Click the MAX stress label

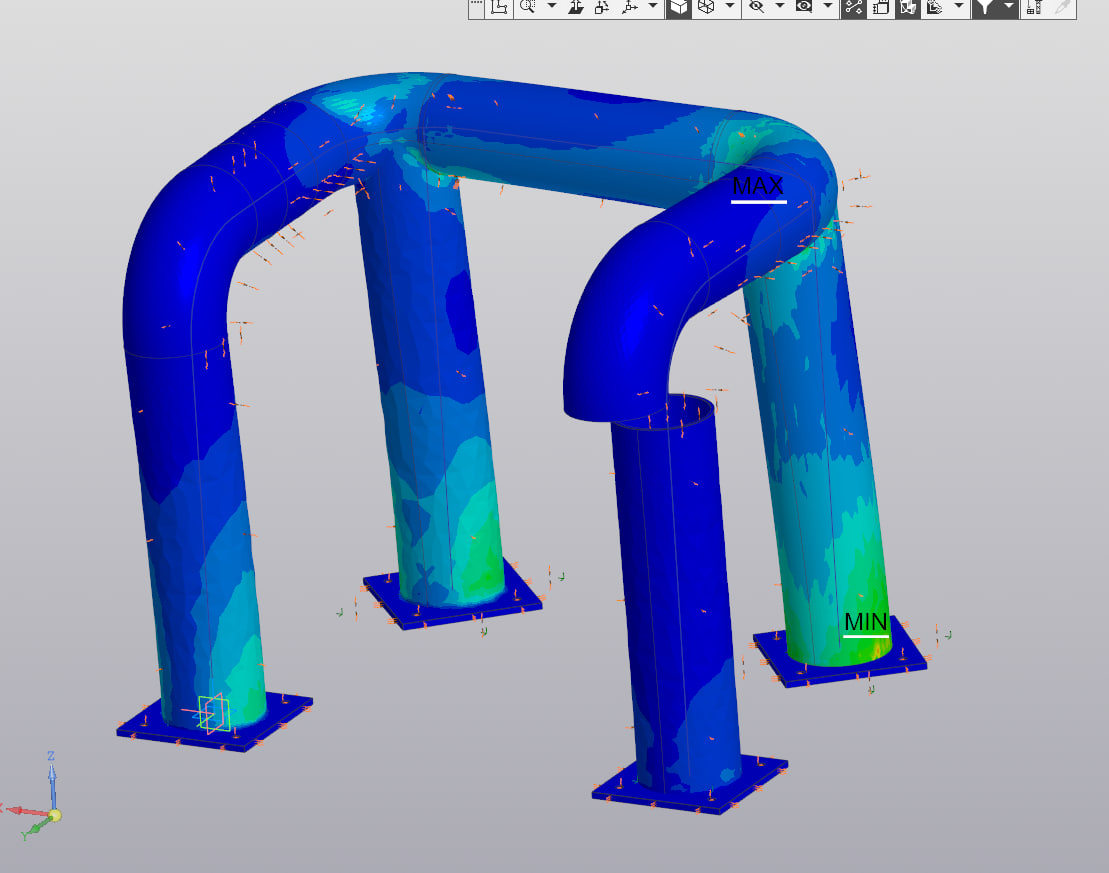coord(758,187)
